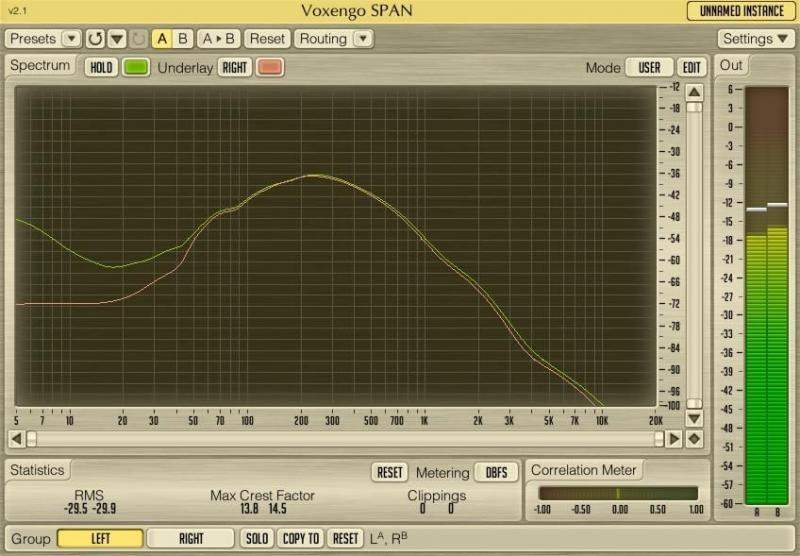Click the horizontal scroll right arrow
The height and width of the screenshot is (556, 800).
tap(674, 439)
